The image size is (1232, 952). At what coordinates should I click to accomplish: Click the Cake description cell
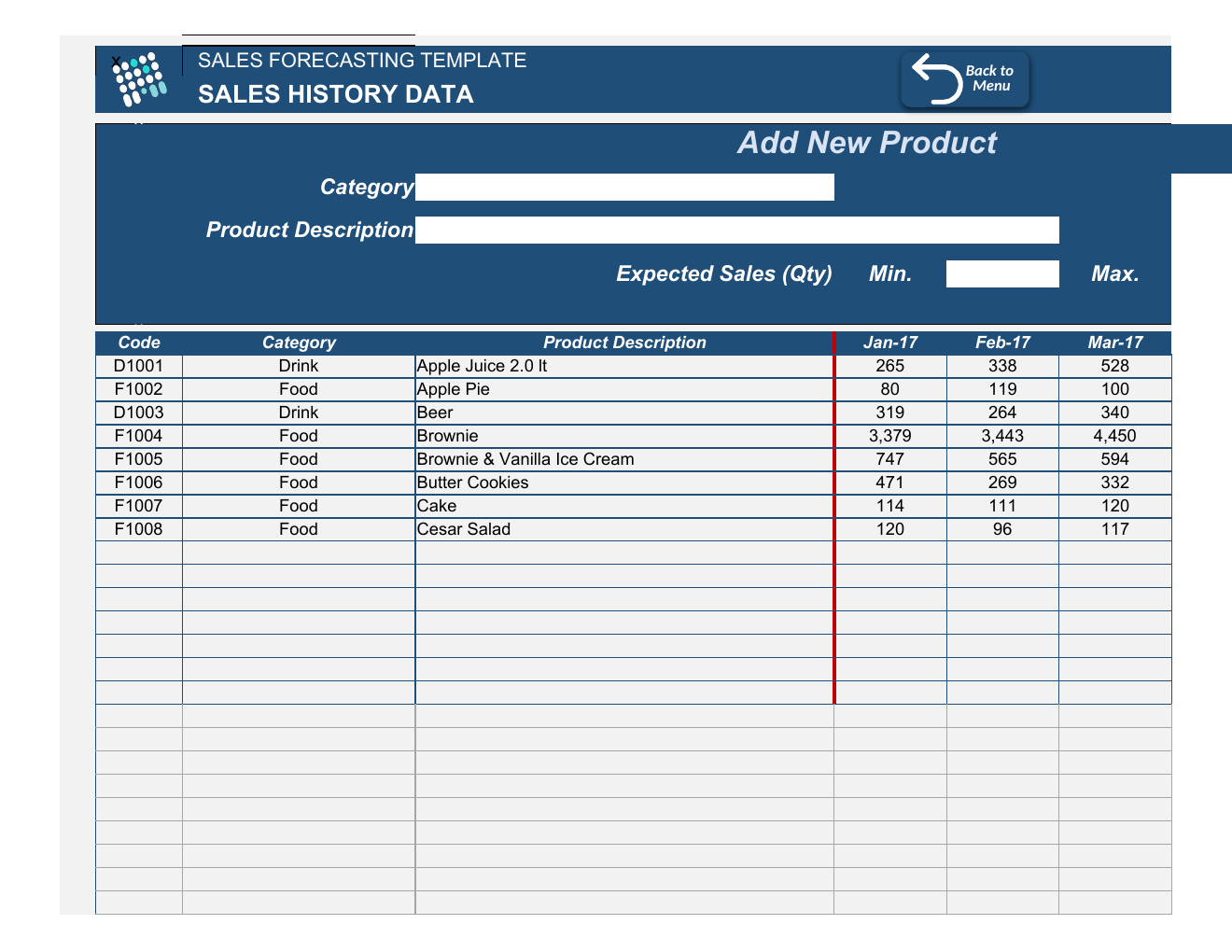pyautogui.click(x=624, y=506)
